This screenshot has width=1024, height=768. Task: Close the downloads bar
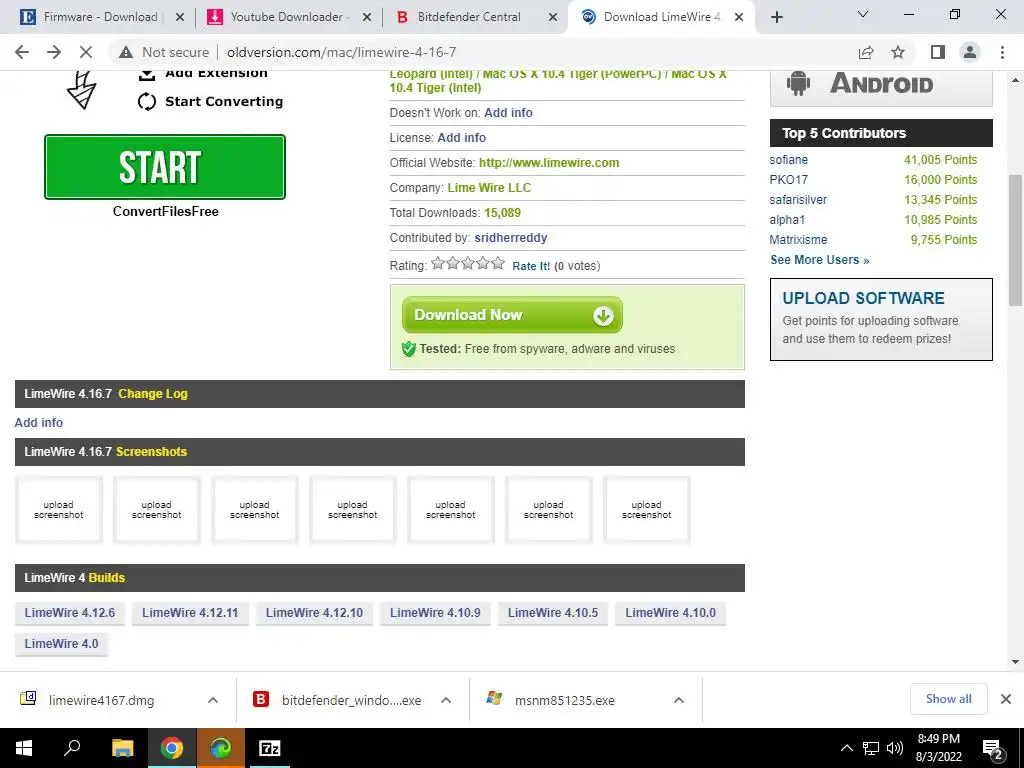point(1006,699)
